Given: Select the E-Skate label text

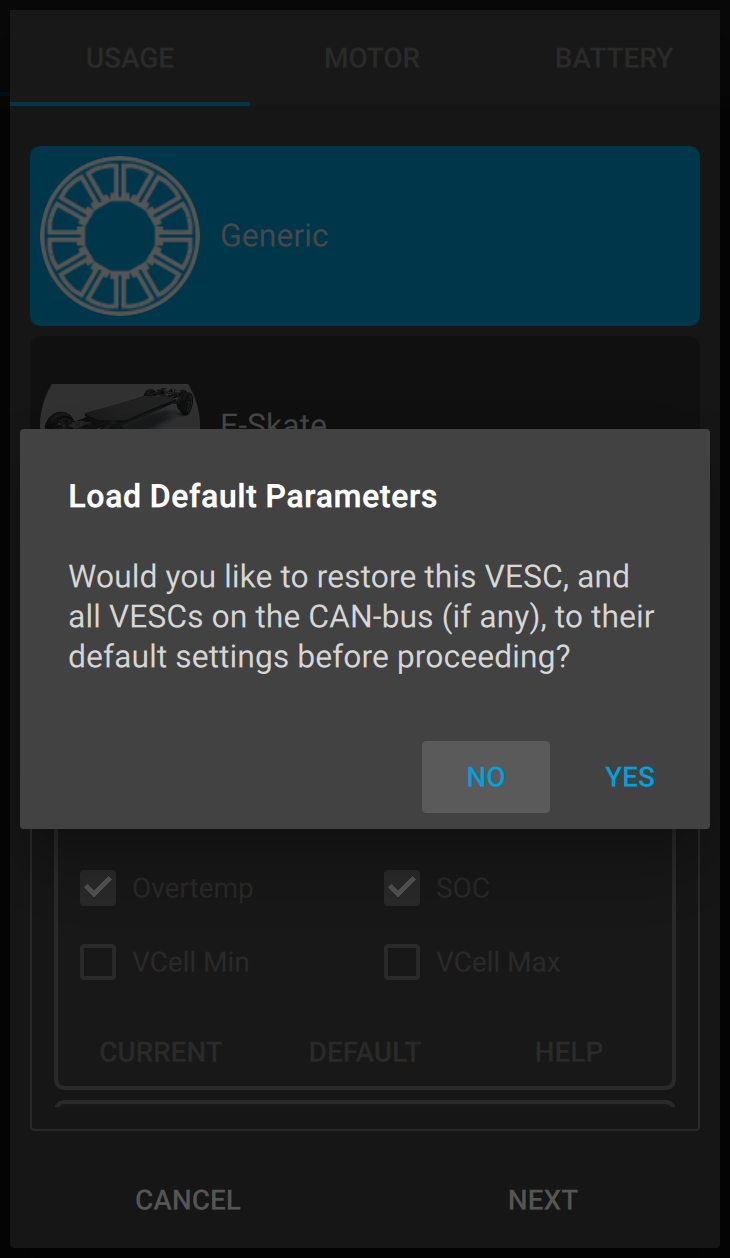Looking at the screenshot, I should click(x=274, y=421).
